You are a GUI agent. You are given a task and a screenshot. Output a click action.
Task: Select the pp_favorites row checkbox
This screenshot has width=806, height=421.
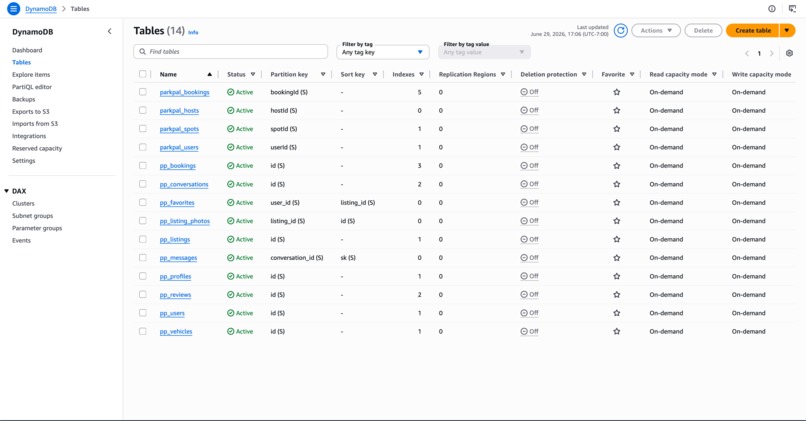(142, 202)
